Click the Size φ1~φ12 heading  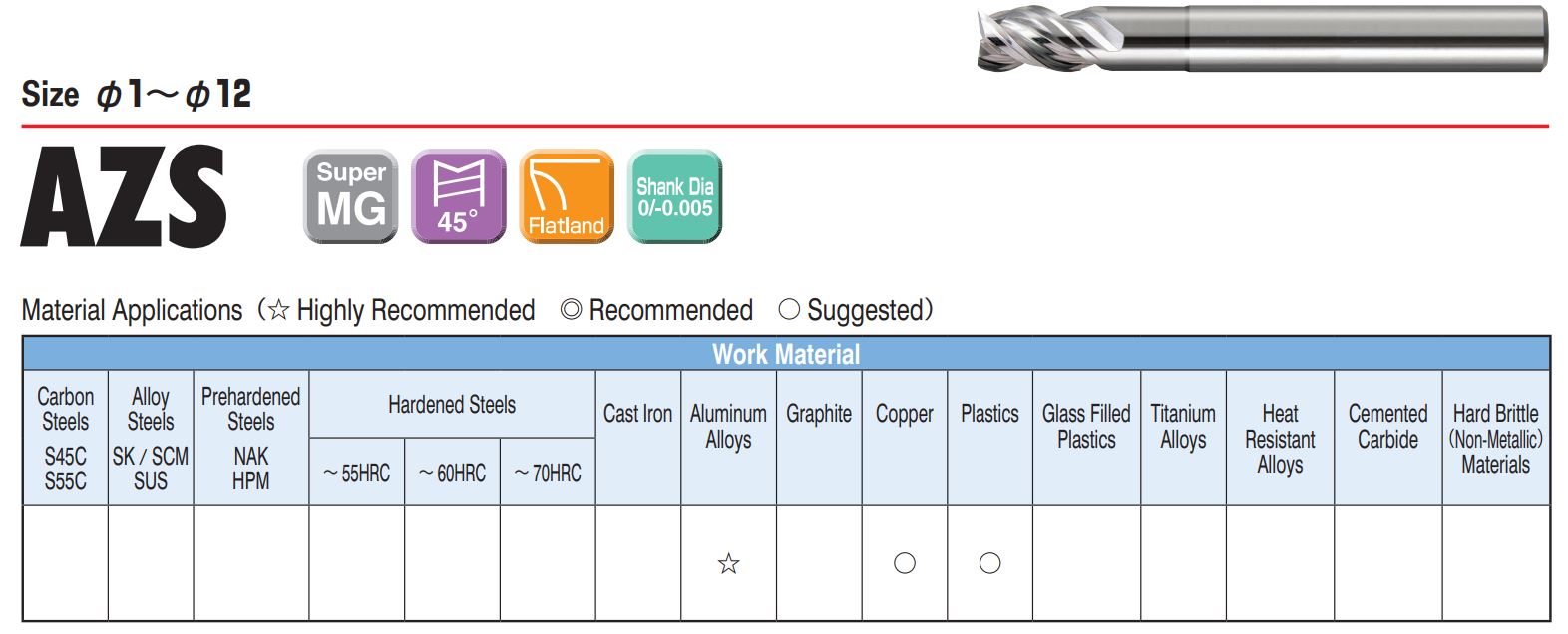click(x=137, y=95)
